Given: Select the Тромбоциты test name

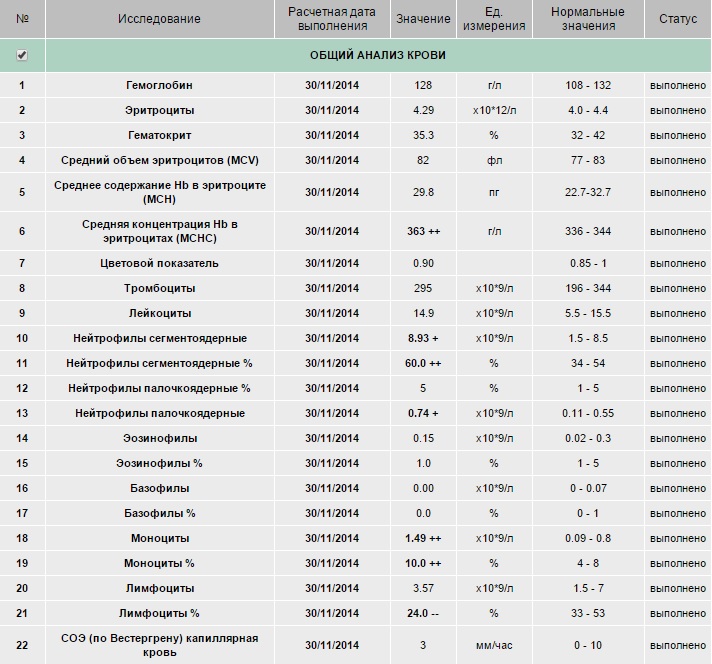Looking at the screenshot, I should (x=159, y=288).
